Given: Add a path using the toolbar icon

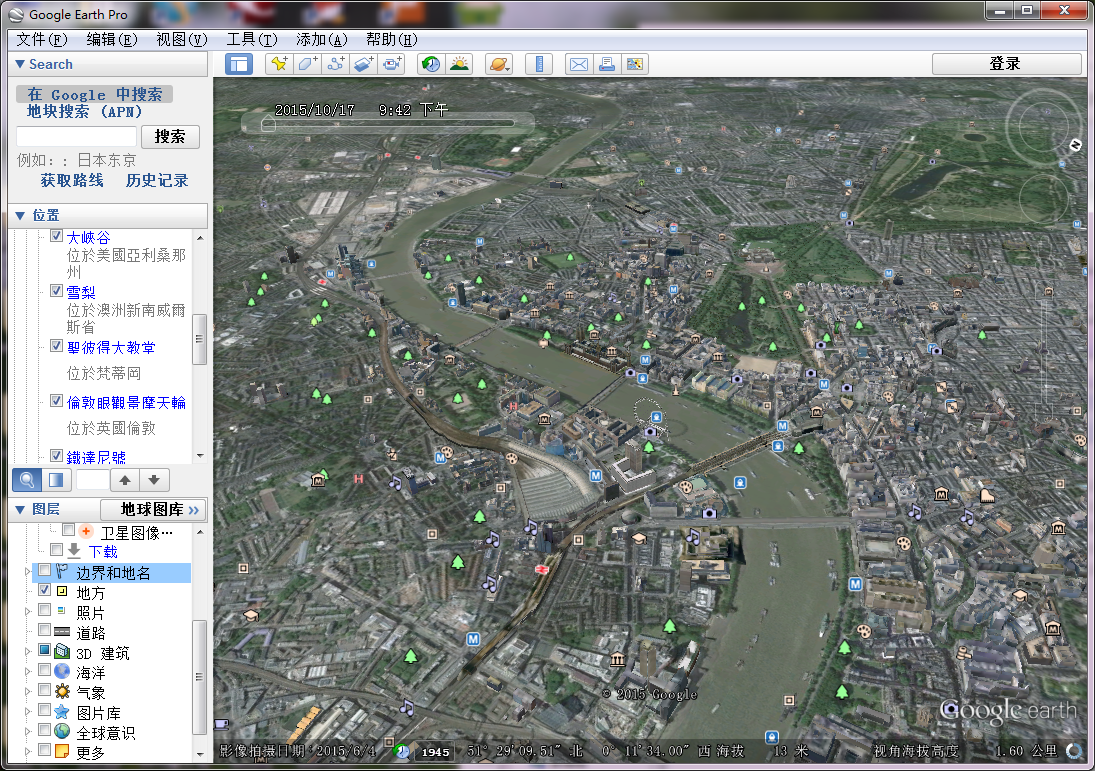Looking at the screenshot, I should (x=336, y=64).
